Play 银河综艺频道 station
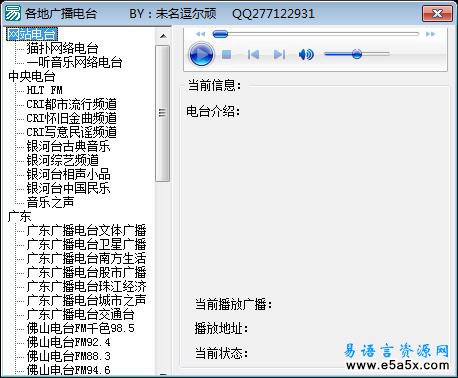Screen dimensions: 458x378 point(62,160)
